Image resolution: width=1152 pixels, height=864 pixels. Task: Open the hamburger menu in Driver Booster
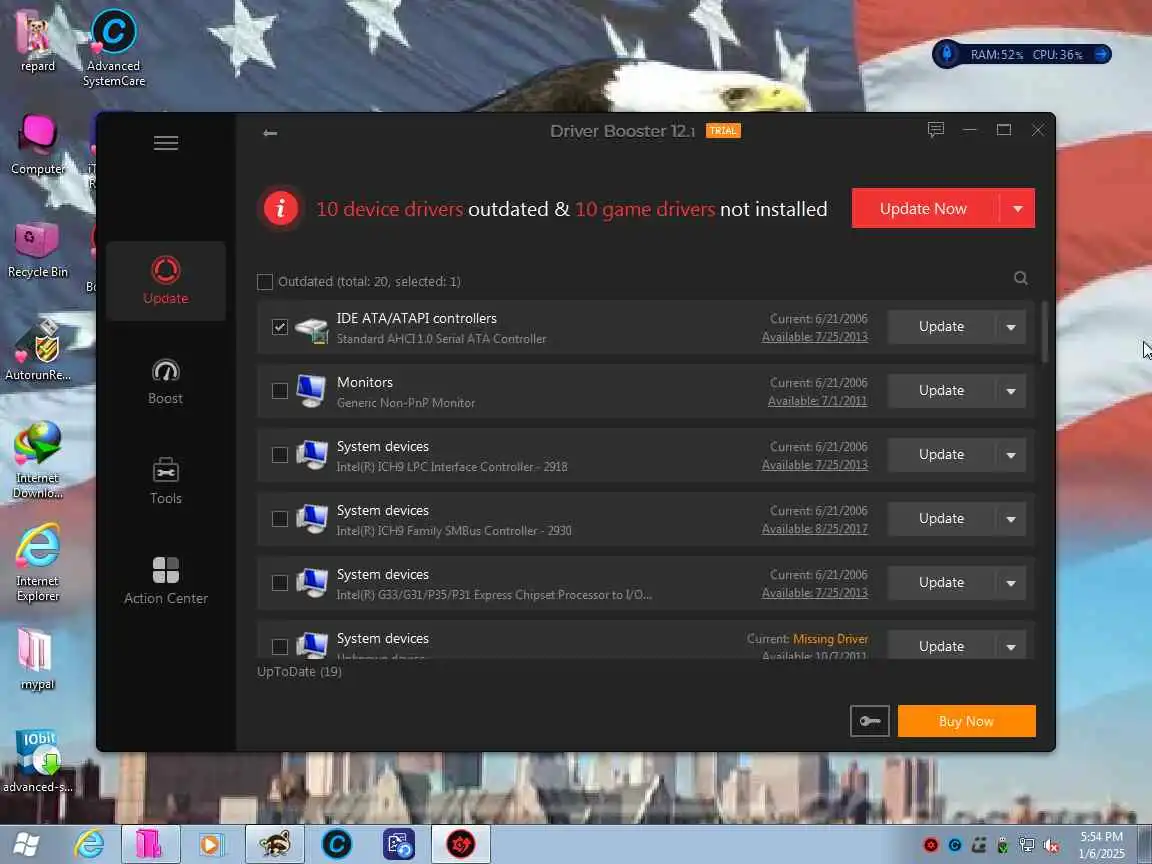coord(165,143)
